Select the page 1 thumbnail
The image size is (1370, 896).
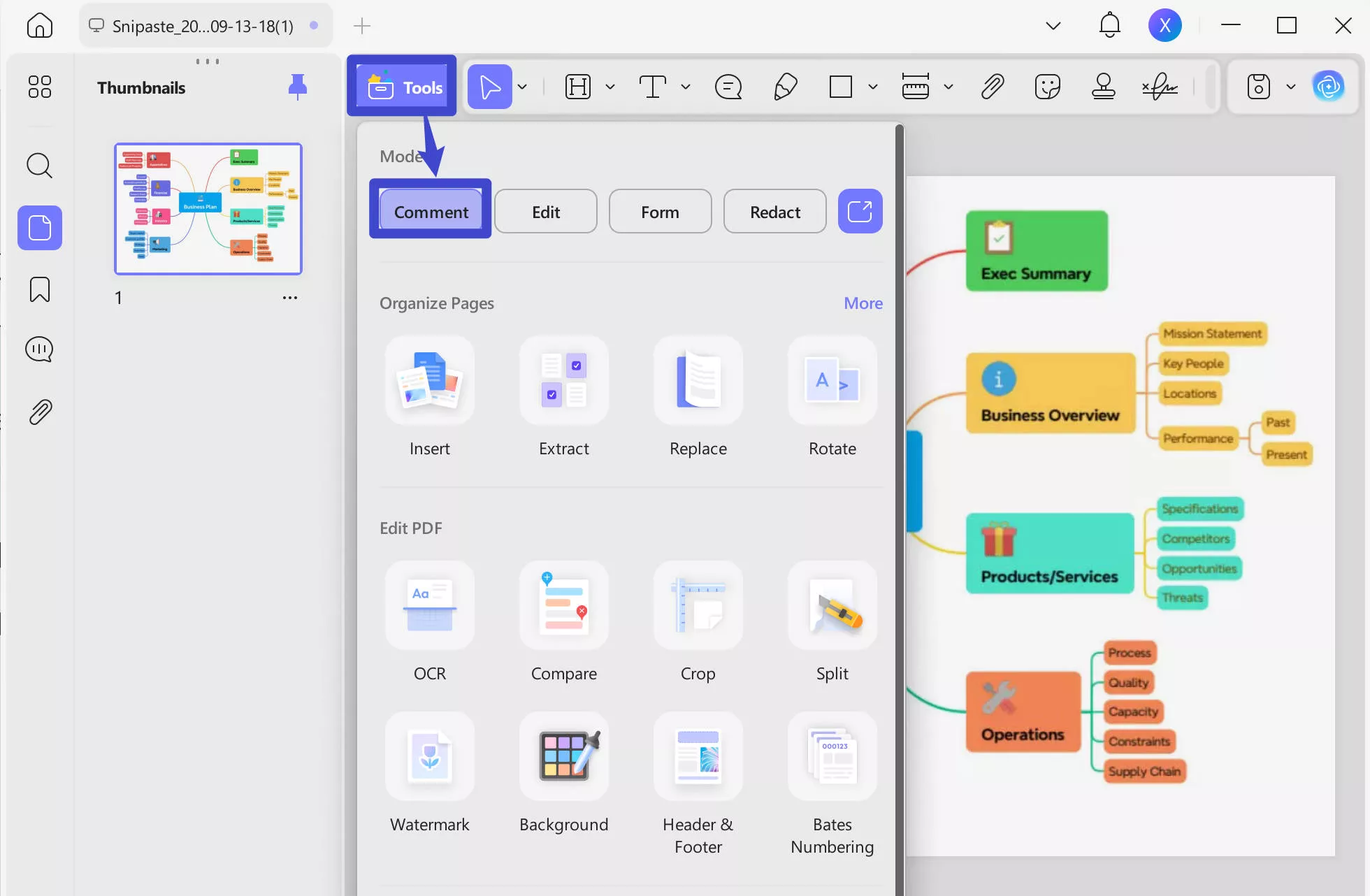click(x=208, y=208)
